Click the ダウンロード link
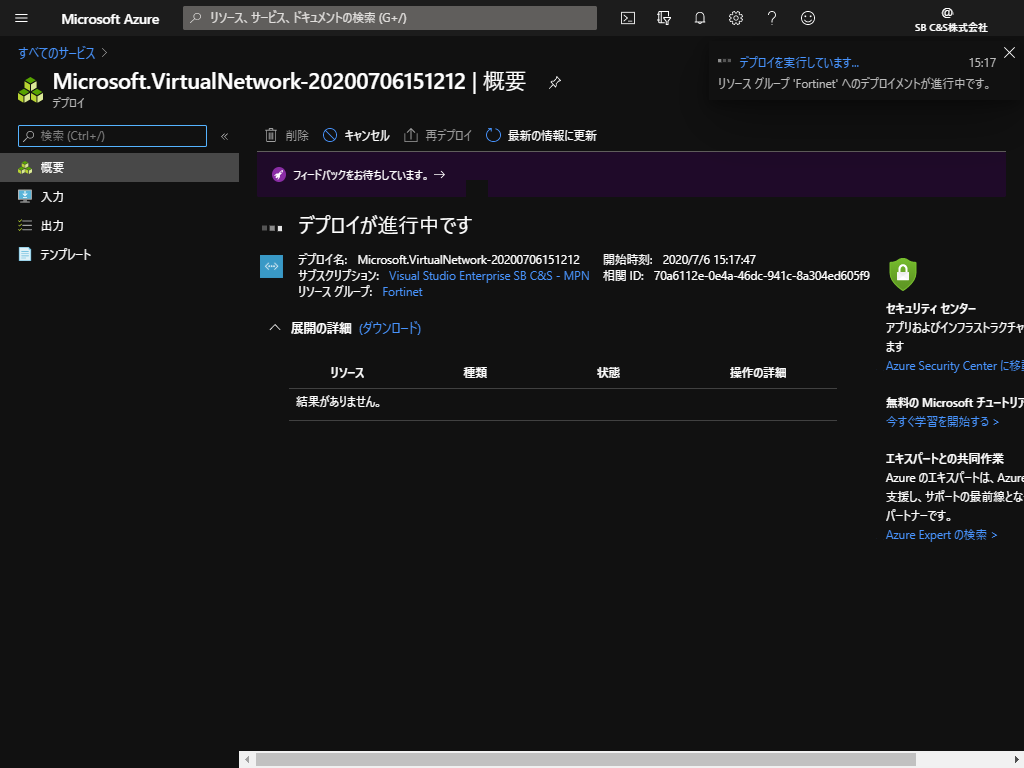 pyautogui.click(x=390, y=328)
